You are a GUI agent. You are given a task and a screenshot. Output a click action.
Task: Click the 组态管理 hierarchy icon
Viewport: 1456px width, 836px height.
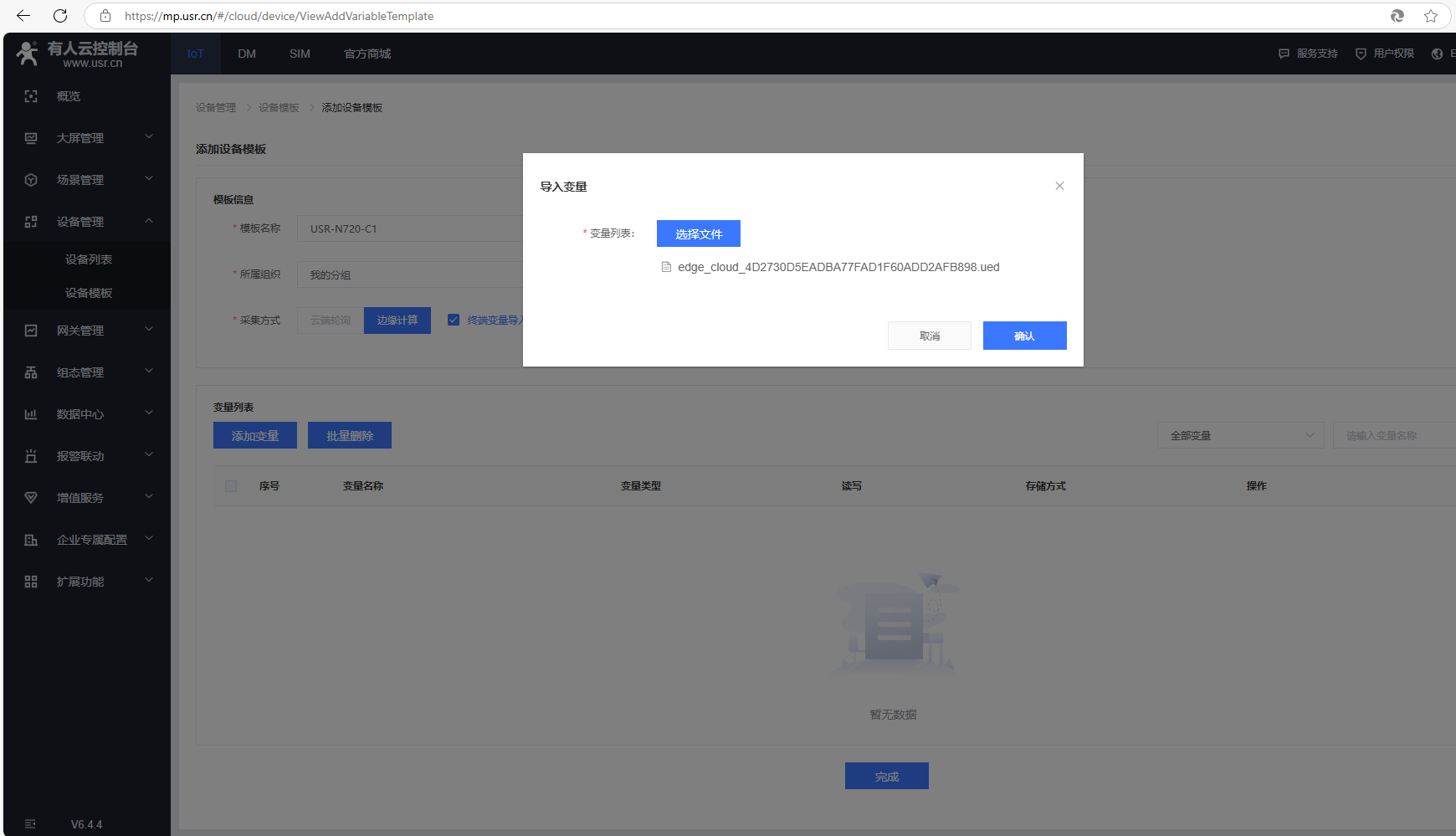(x=31, y=372)
